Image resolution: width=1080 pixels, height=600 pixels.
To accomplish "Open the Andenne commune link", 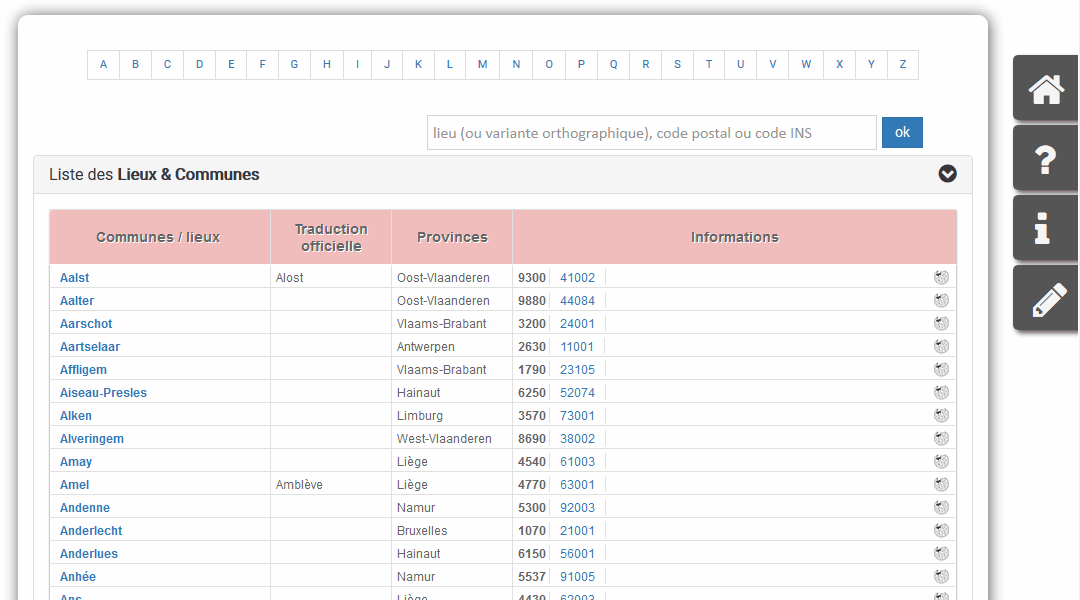I will pos(85,508).
